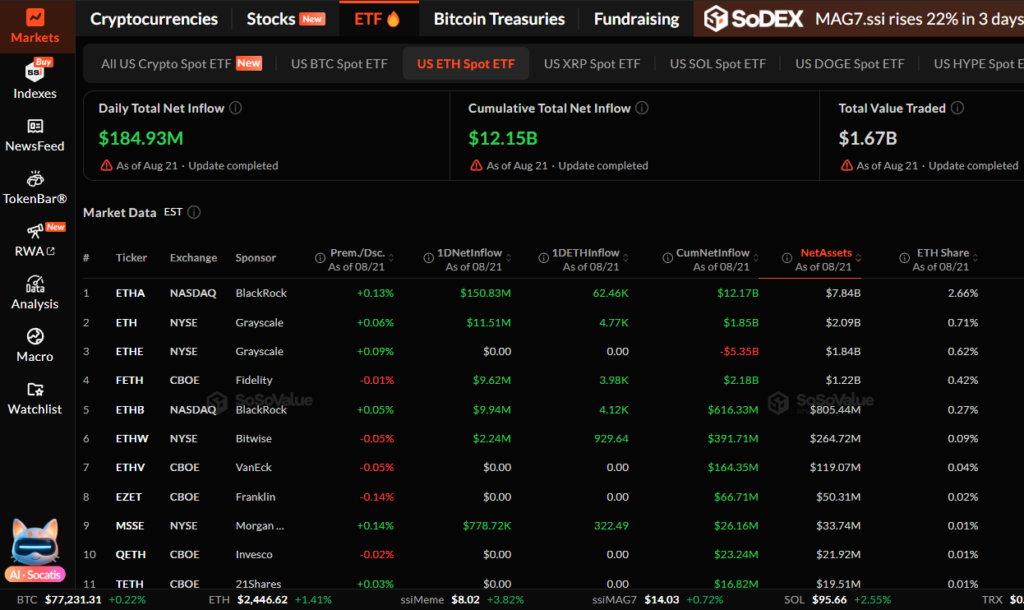Click info icon beside Total Value Traded
This screenshot has width=1024, height=610.
coord(957,108)
